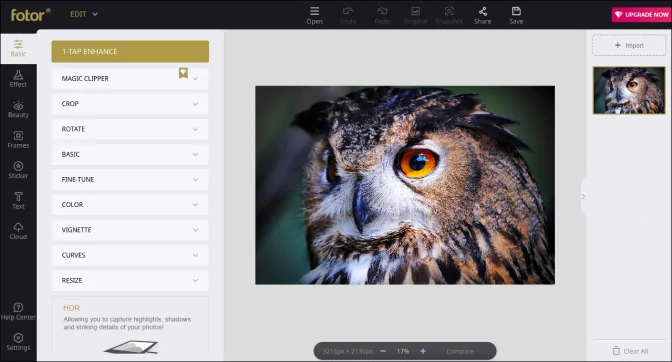Open the Frames sidebar tab

[x=18, y=140]
